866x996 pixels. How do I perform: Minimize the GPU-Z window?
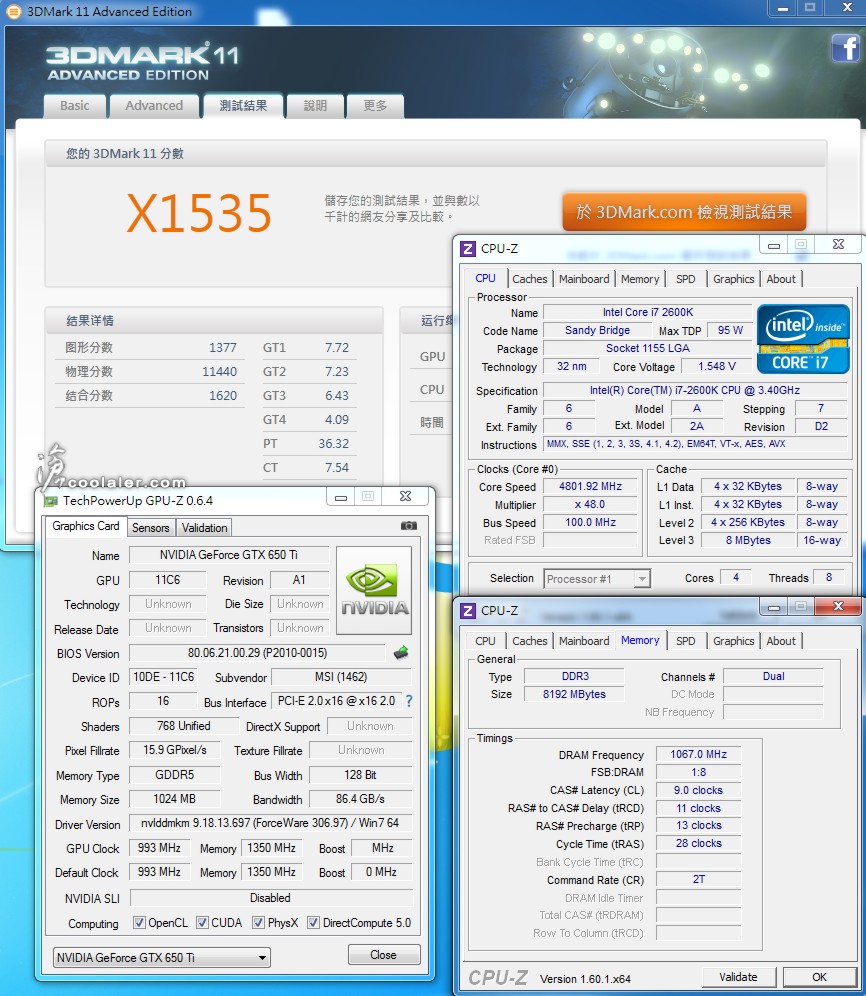tap(341, 496)
